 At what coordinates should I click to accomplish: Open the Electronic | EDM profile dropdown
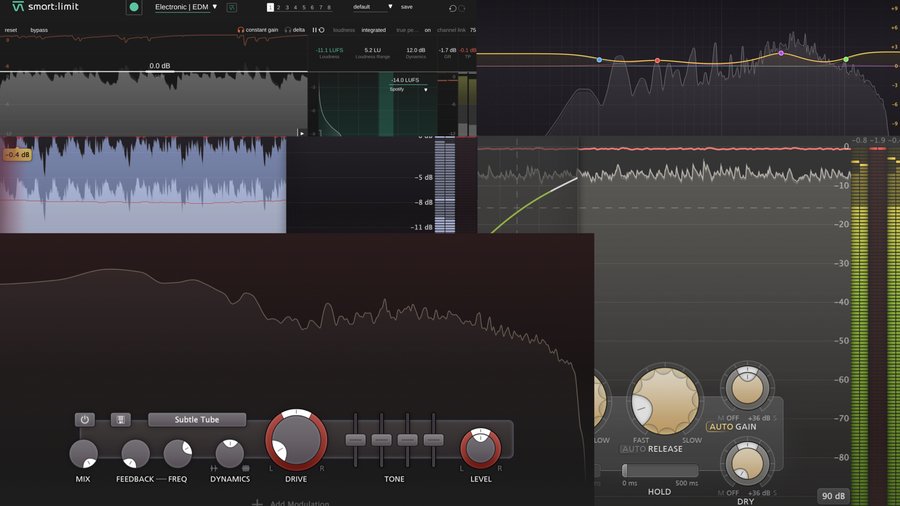(186, 7)
